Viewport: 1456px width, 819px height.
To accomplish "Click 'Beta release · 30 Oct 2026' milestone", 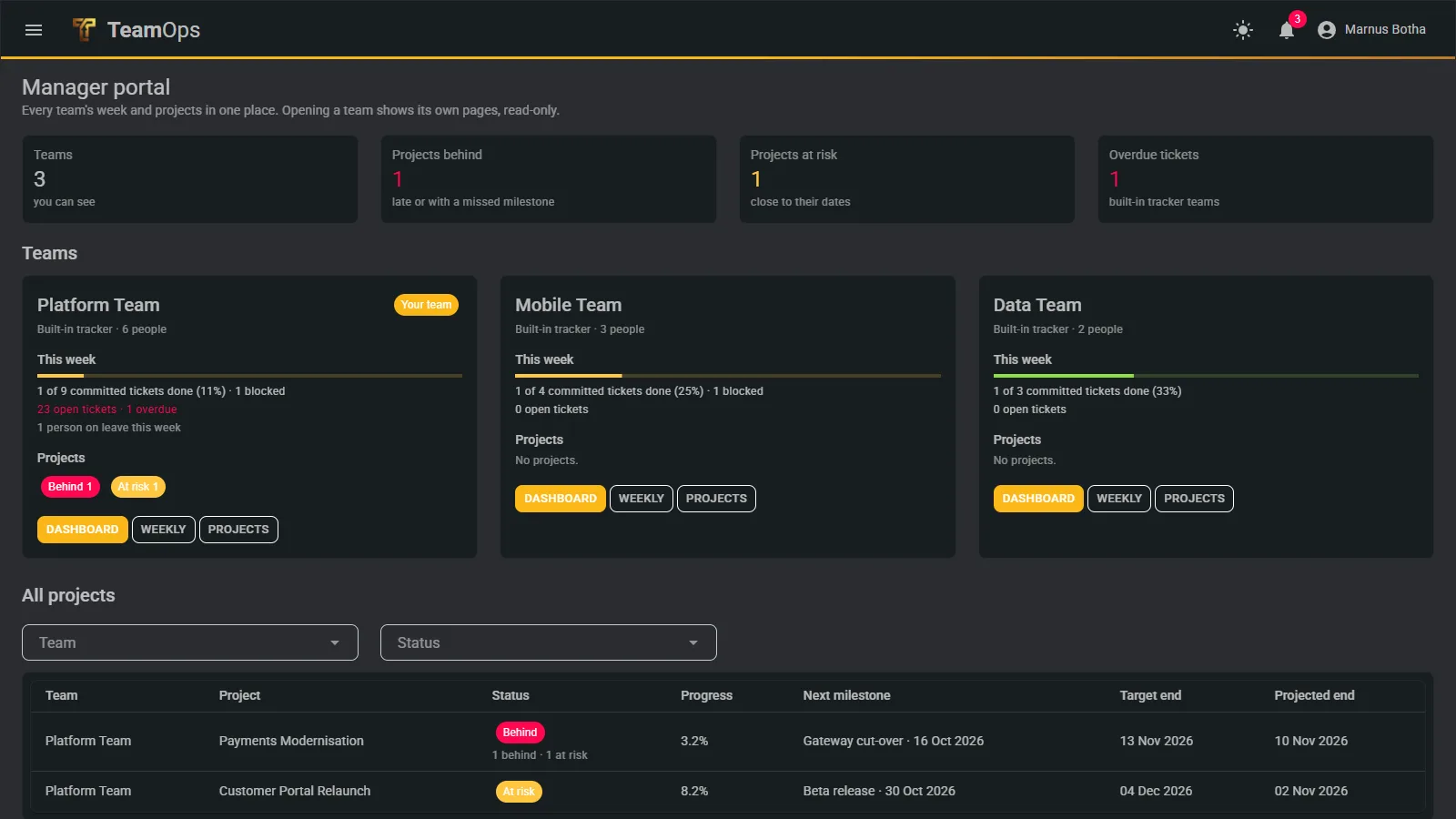I will coord(879,791).
